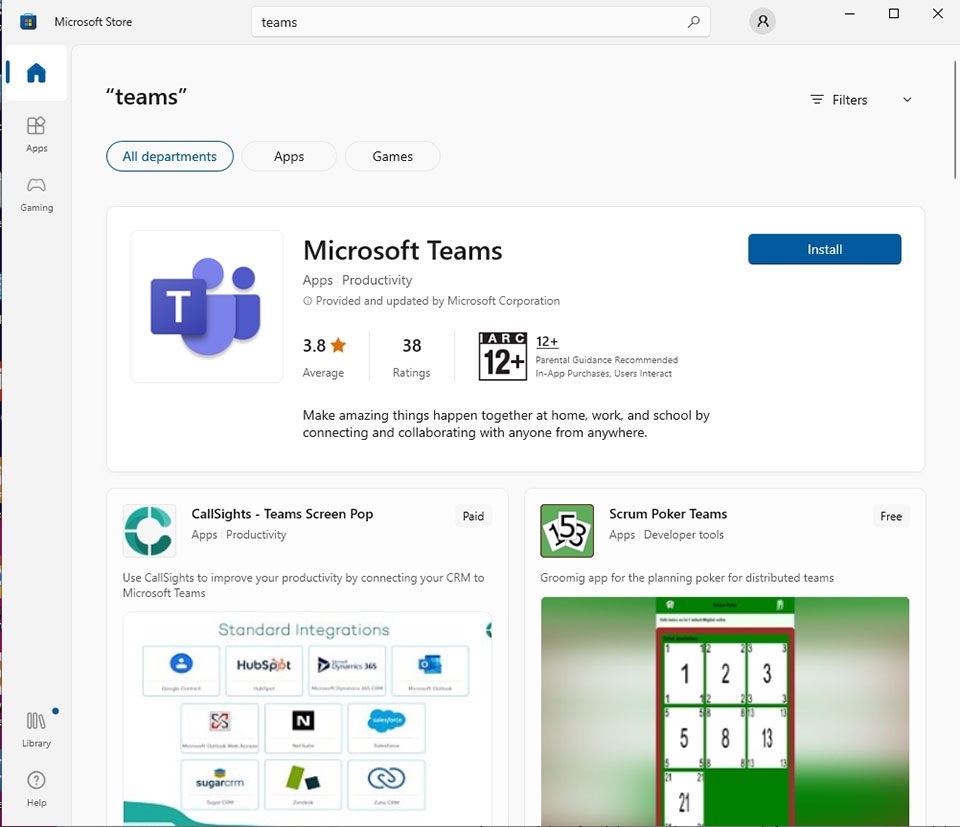The width and height of the screenshot is (960, 827).
Task: Install Microsoft Teams
Action: [x=824, y=249]
